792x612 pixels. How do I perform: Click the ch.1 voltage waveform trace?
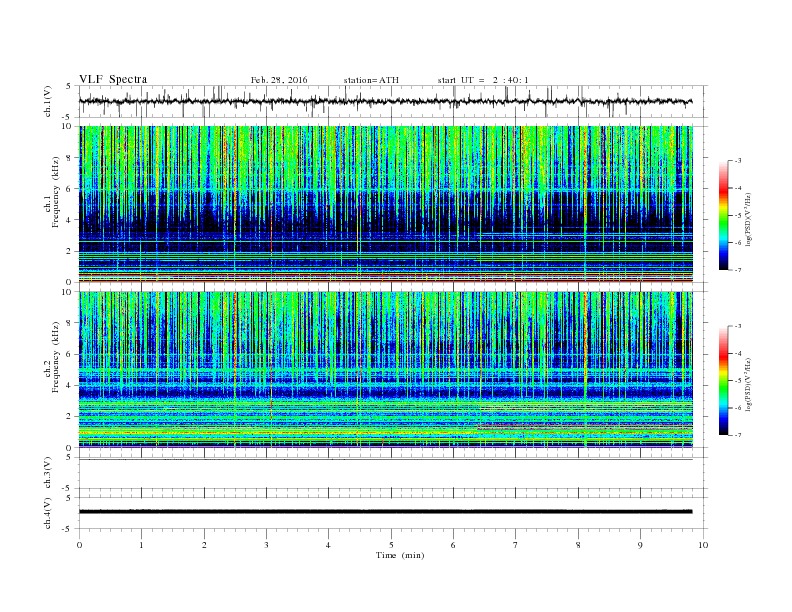click(x=385, y=101)
